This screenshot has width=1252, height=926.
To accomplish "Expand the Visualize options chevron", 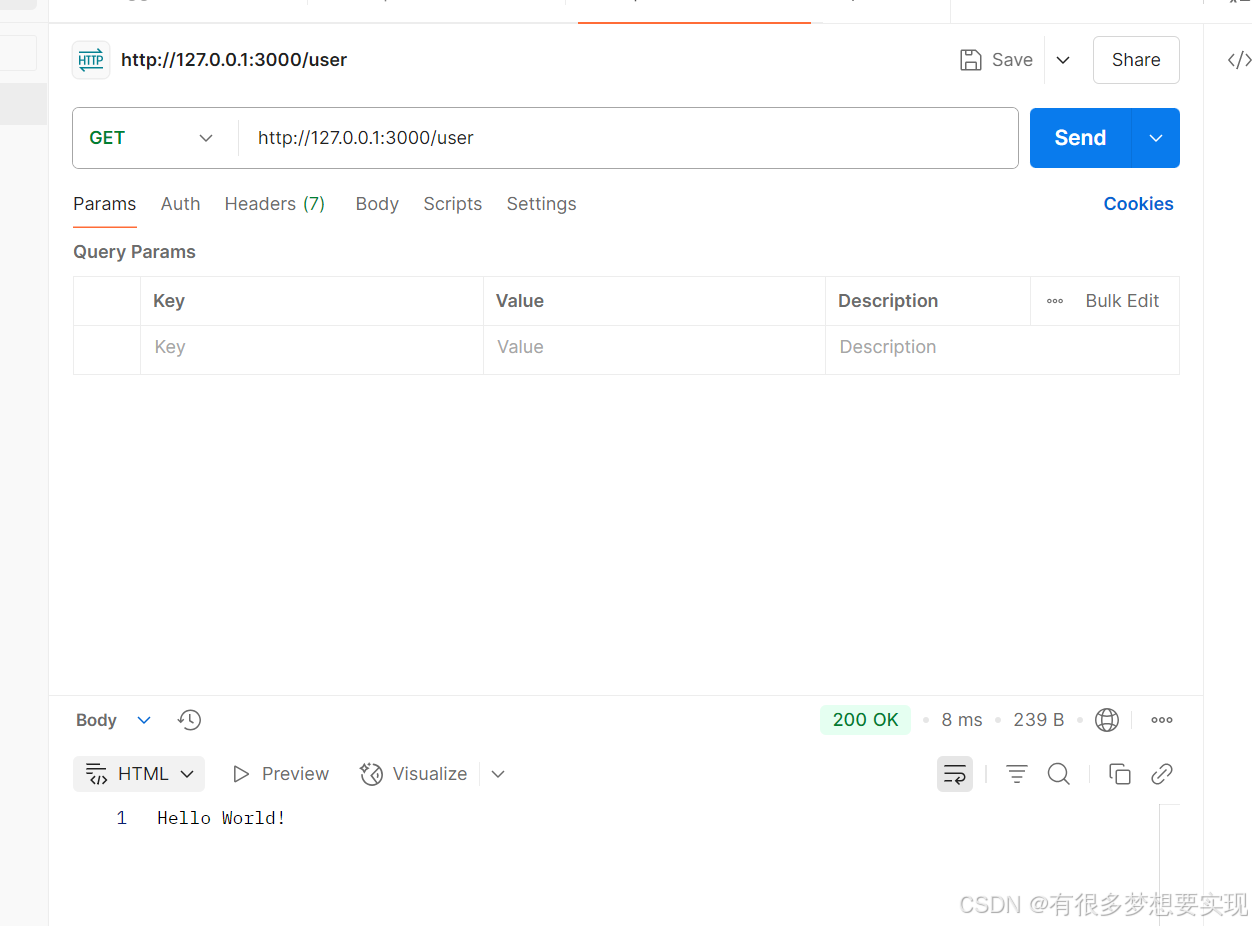I will point(498,774).
